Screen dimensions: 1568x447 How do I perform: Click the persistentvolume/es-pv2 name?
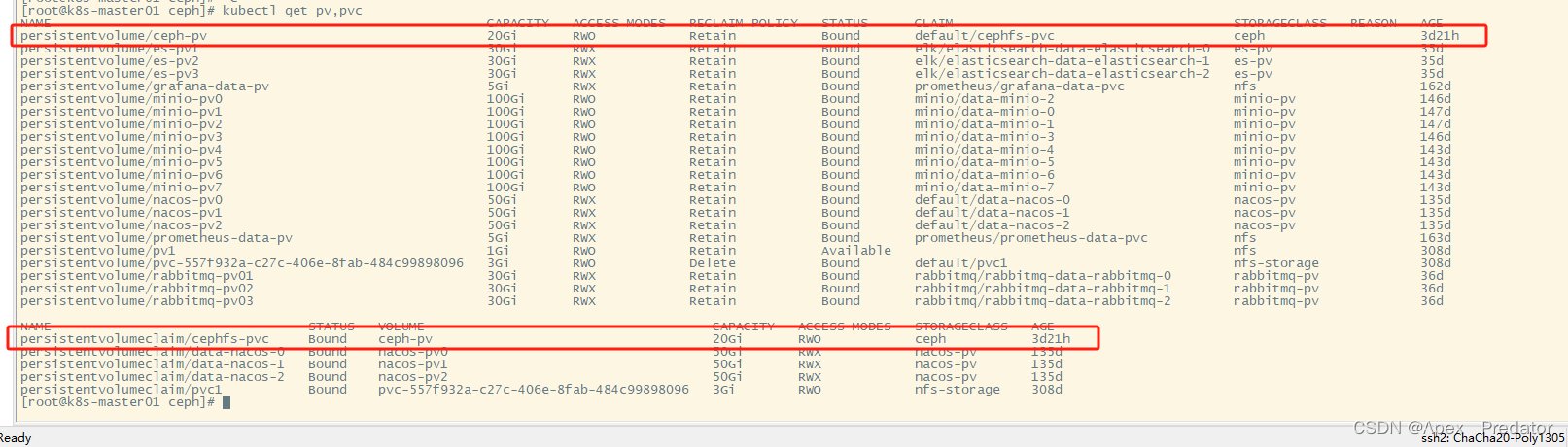(110, 61)
